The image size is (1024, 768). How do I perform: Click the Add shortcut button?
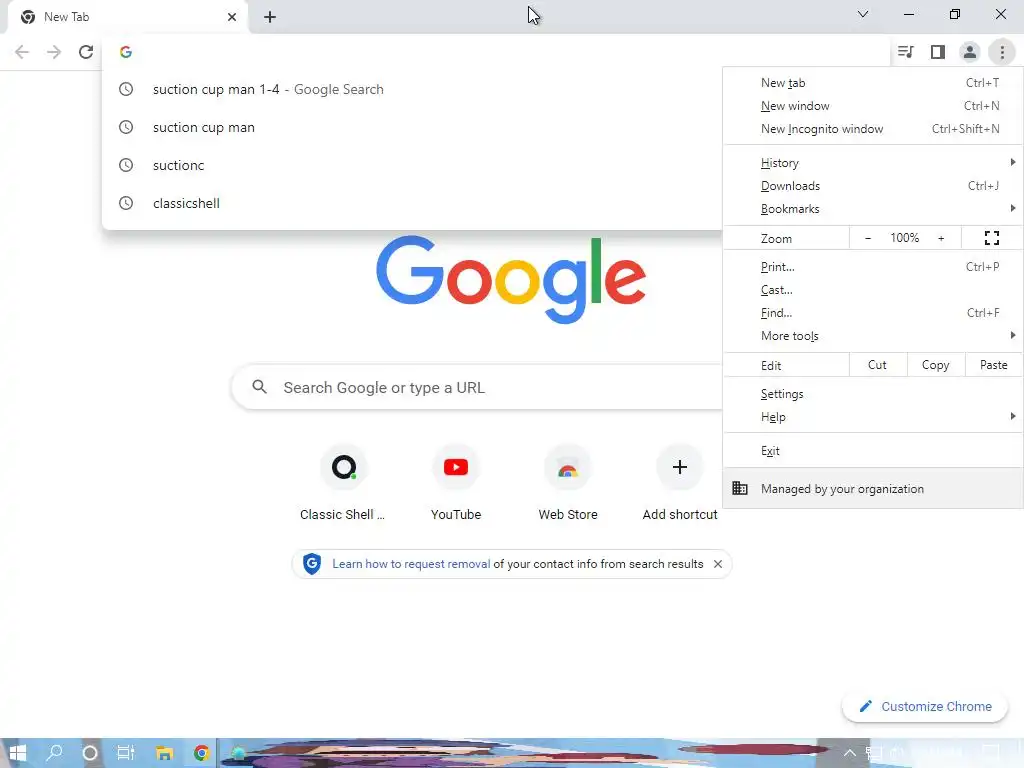pyautogui.click(x=680, y=483)
